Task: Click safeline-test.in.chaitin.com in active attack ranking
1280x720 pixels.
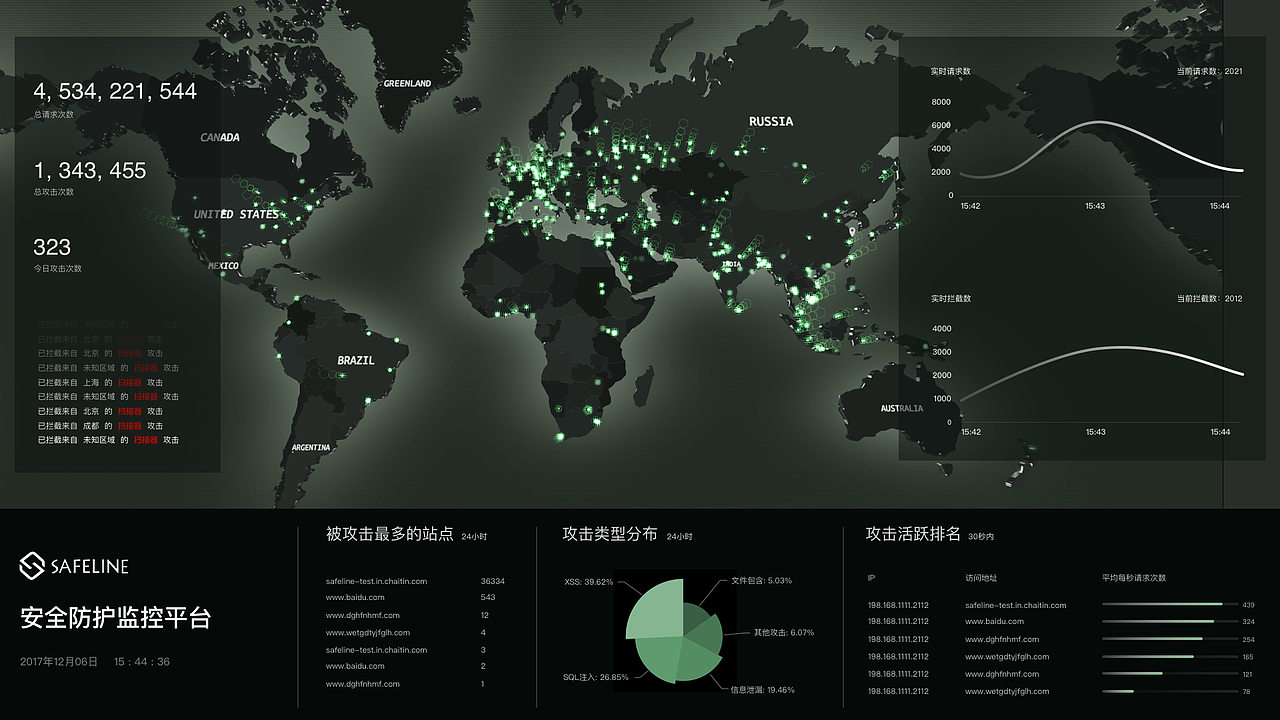Action: 1015,605
